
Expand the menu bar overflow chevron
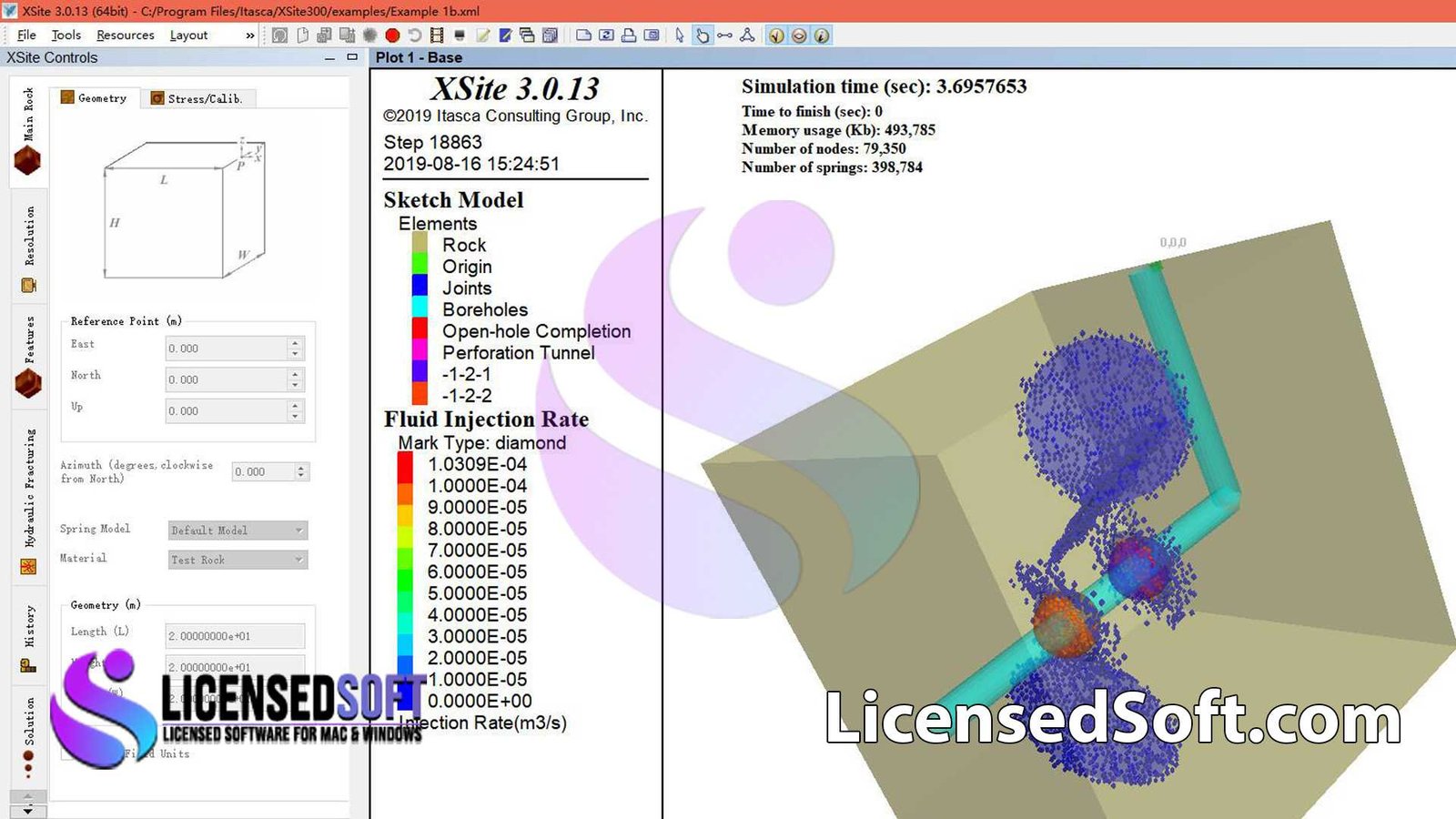pyautogui.click(x=250, y=35)
